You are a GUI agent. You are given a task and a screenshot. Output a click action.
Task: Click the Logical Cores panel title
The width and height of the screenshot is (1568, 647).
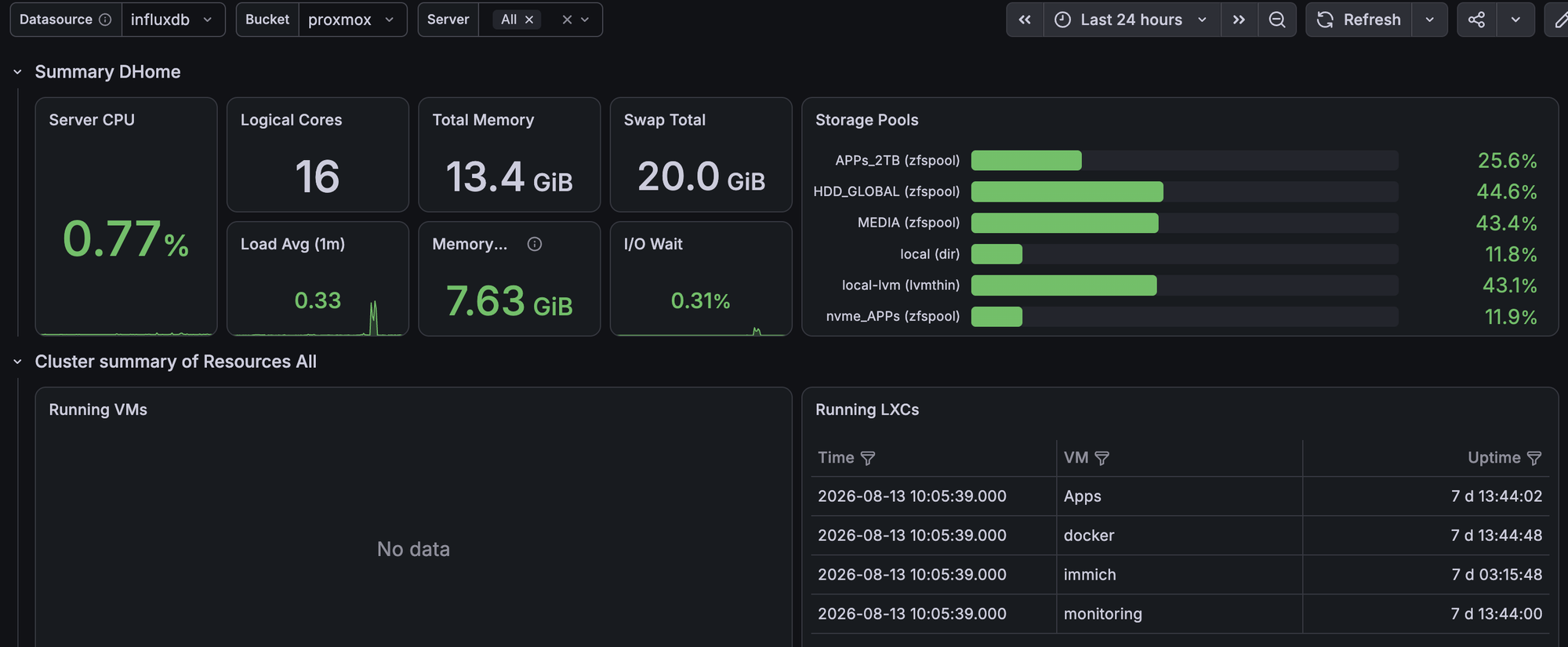(291, 120)
